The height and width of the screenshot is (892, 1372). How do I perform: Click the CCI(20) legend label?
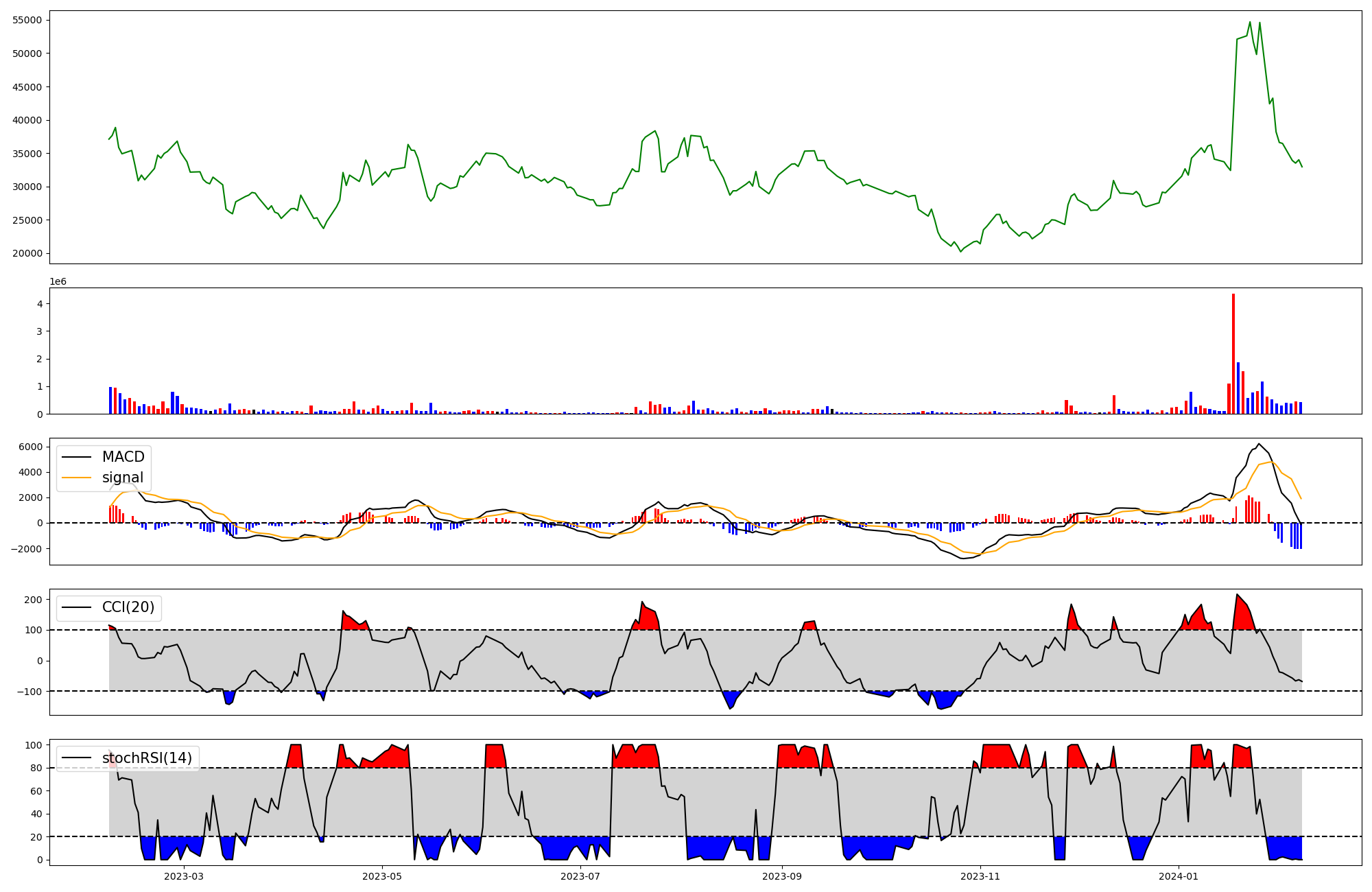128,607
